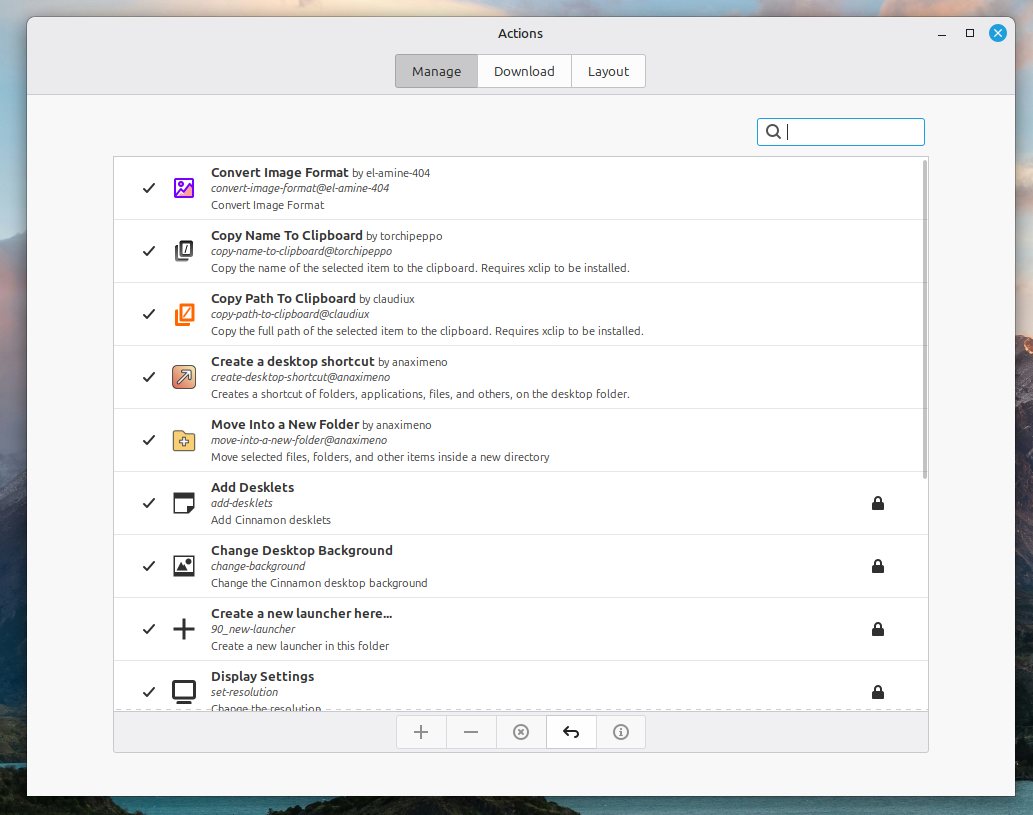Click the Change Desktop Background picture icon
This screenshot has height=815, width=1033.
pyautogui.click(x=183, y=566)
